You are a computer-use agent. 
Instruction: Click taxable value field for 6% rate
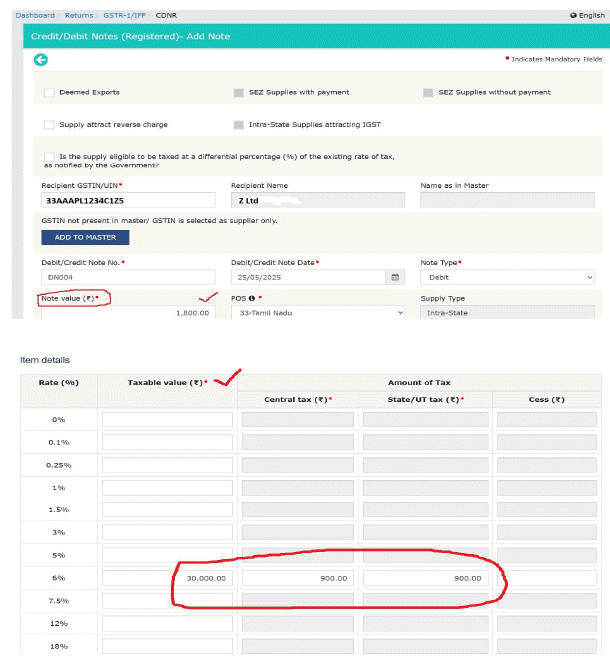point(167,578)
